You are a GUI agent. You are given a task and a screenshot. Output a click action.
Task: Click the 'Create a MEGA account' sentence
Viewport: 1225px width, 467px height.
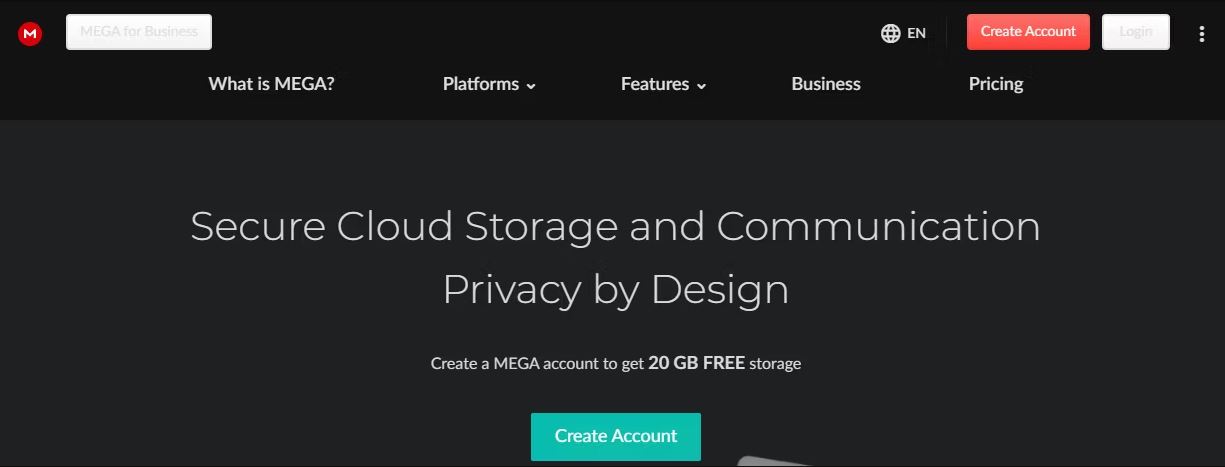pos(616,363)
